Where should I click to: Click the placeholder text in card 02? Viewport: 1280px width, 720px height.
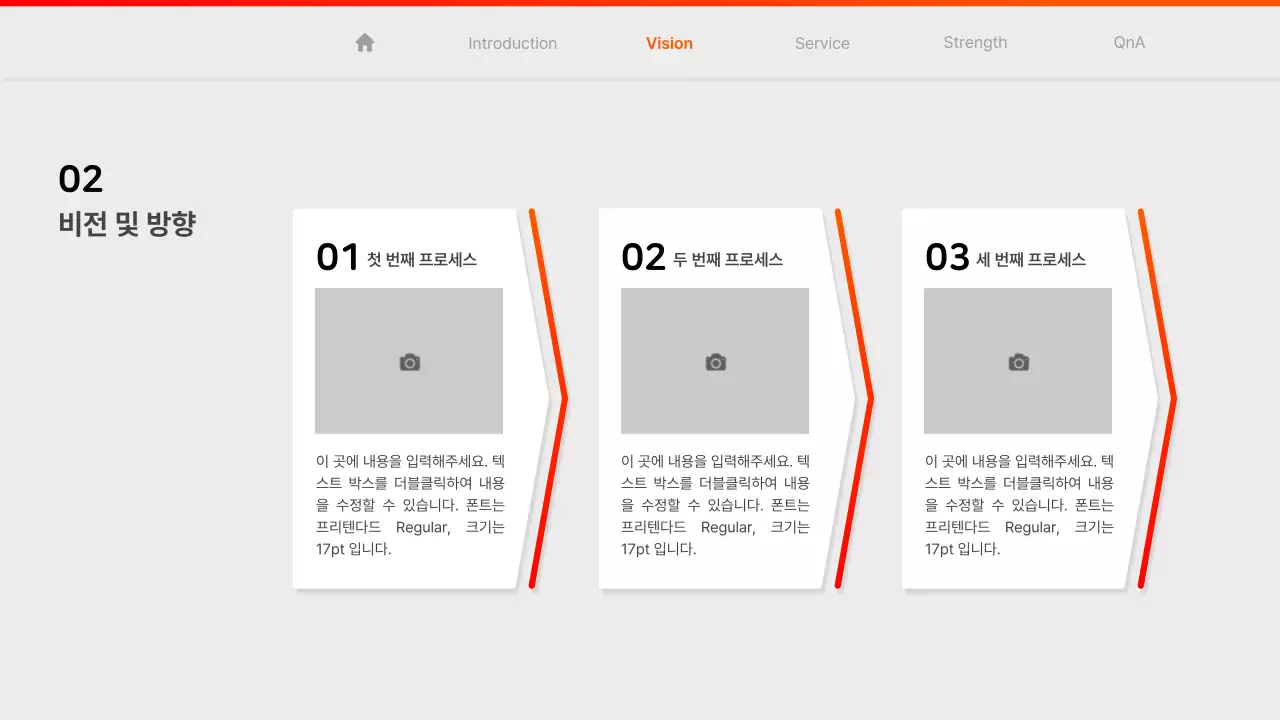(714, 505)
